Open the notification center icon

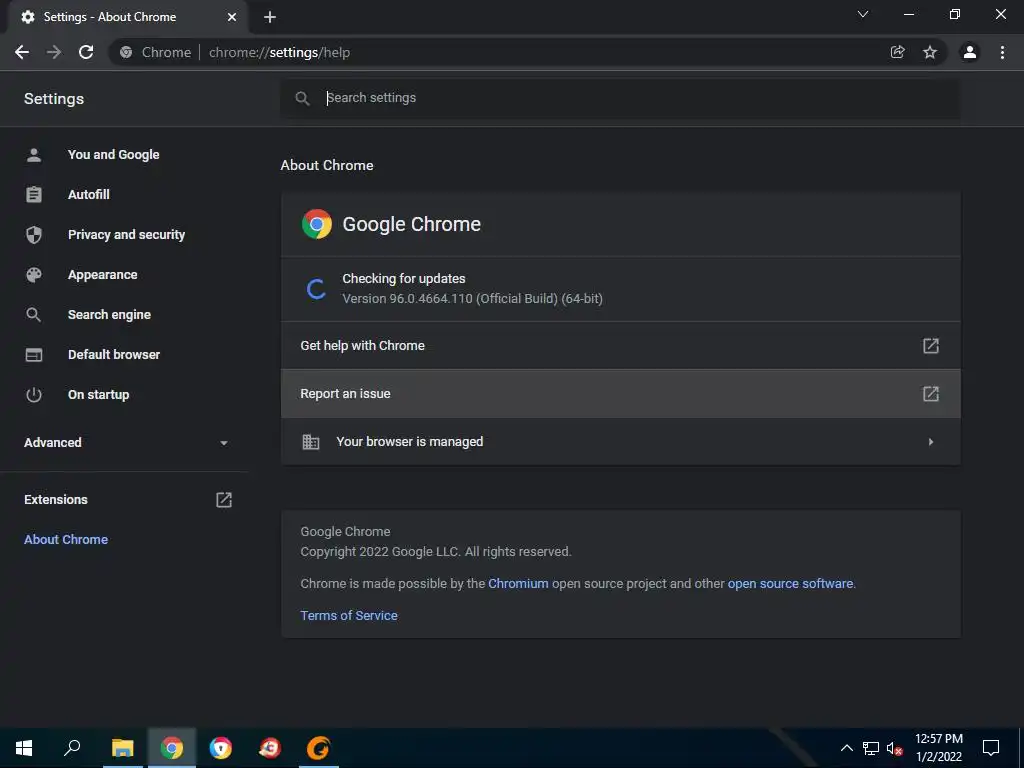pos(991,748)
